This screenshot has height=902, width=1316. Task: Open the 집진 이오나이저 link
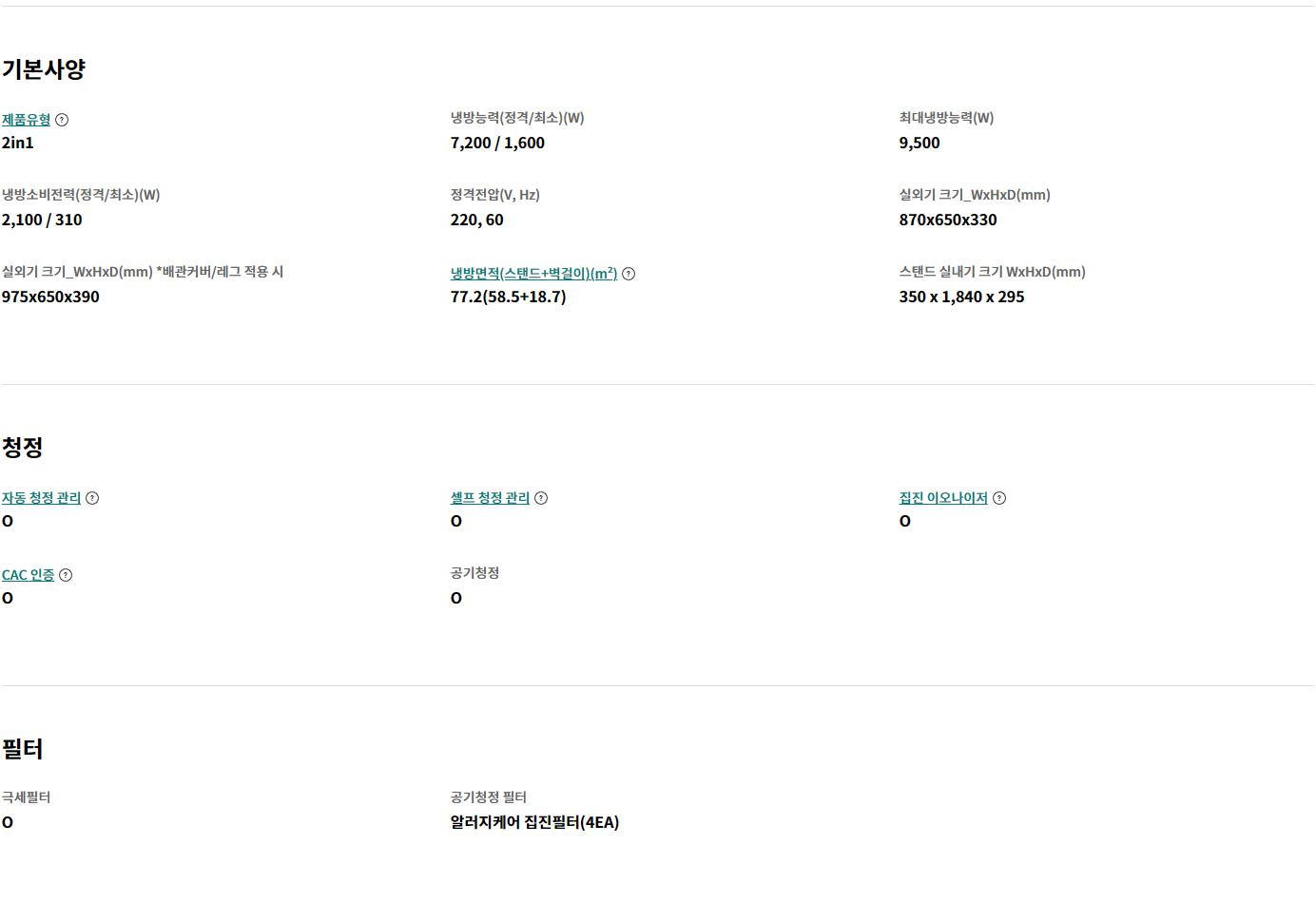click(943, 498)
